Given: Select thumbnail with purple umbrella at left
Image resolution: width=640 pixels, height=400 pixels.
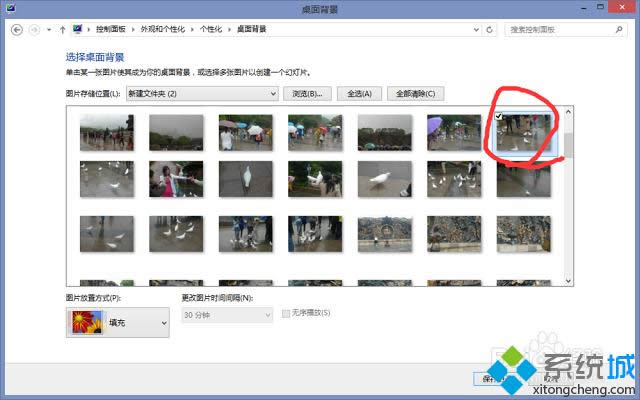Looking at the screenshot, I should pyautogui.click(x=454, y=133).
